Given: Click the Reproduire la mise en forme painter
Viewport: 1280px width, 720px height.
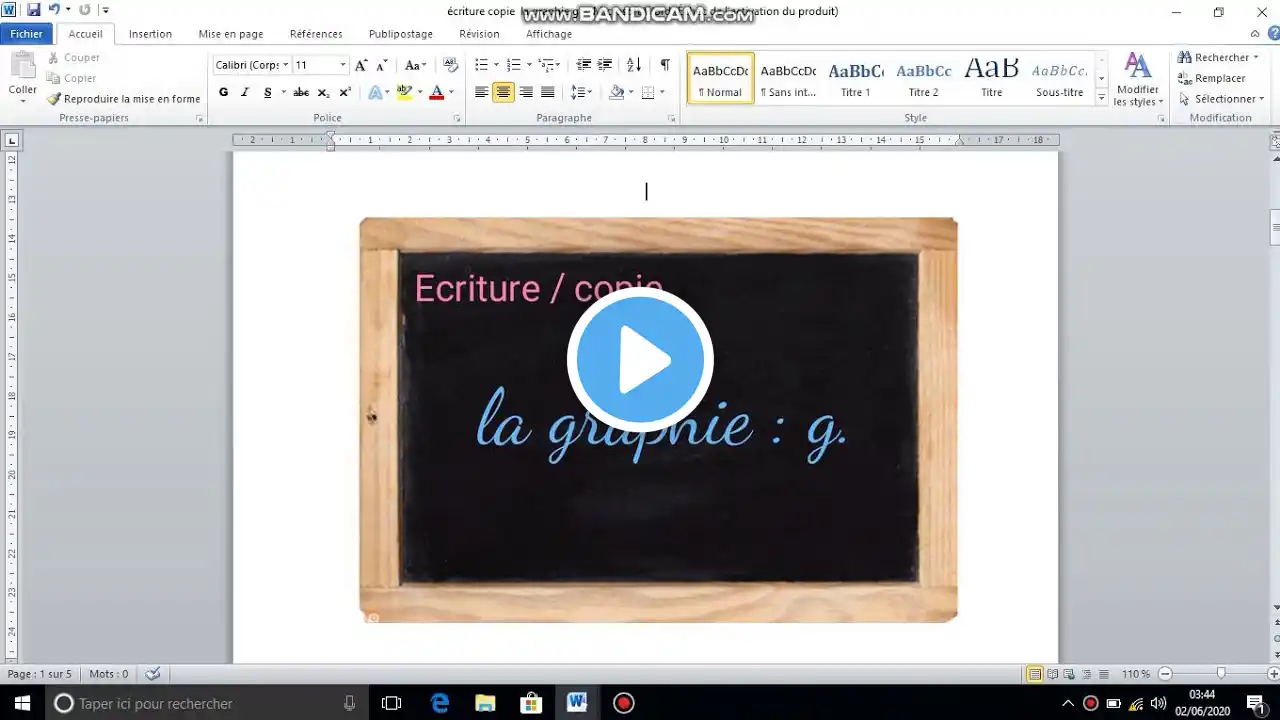Looking at the screenshot, I should (123, 99).
